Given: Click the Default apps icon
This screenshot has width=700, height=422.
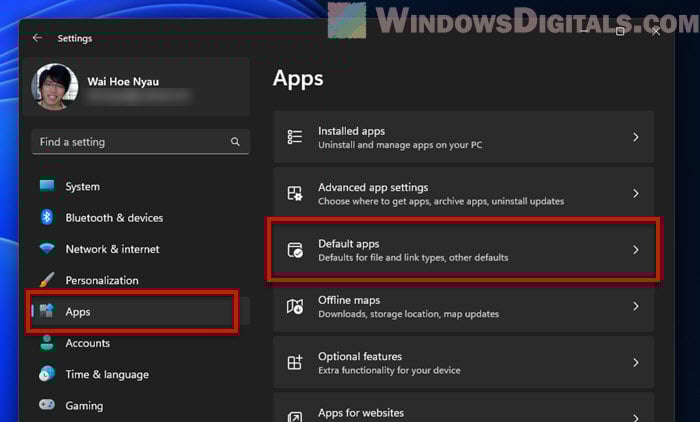Looking at the screenshot, I should coord(295,250).
